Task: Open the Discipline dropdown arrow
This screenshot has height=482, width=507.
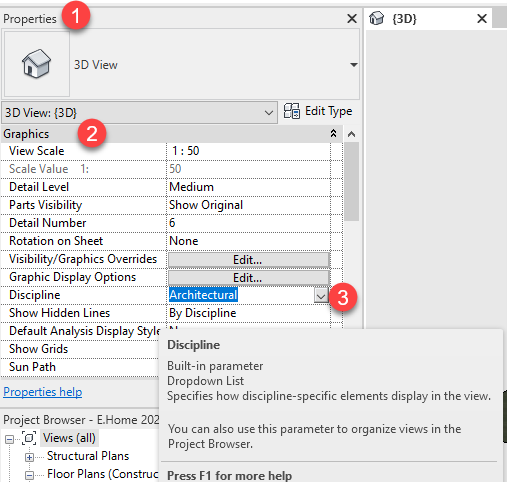Action: pyautogui.click(x=321, y=296)
